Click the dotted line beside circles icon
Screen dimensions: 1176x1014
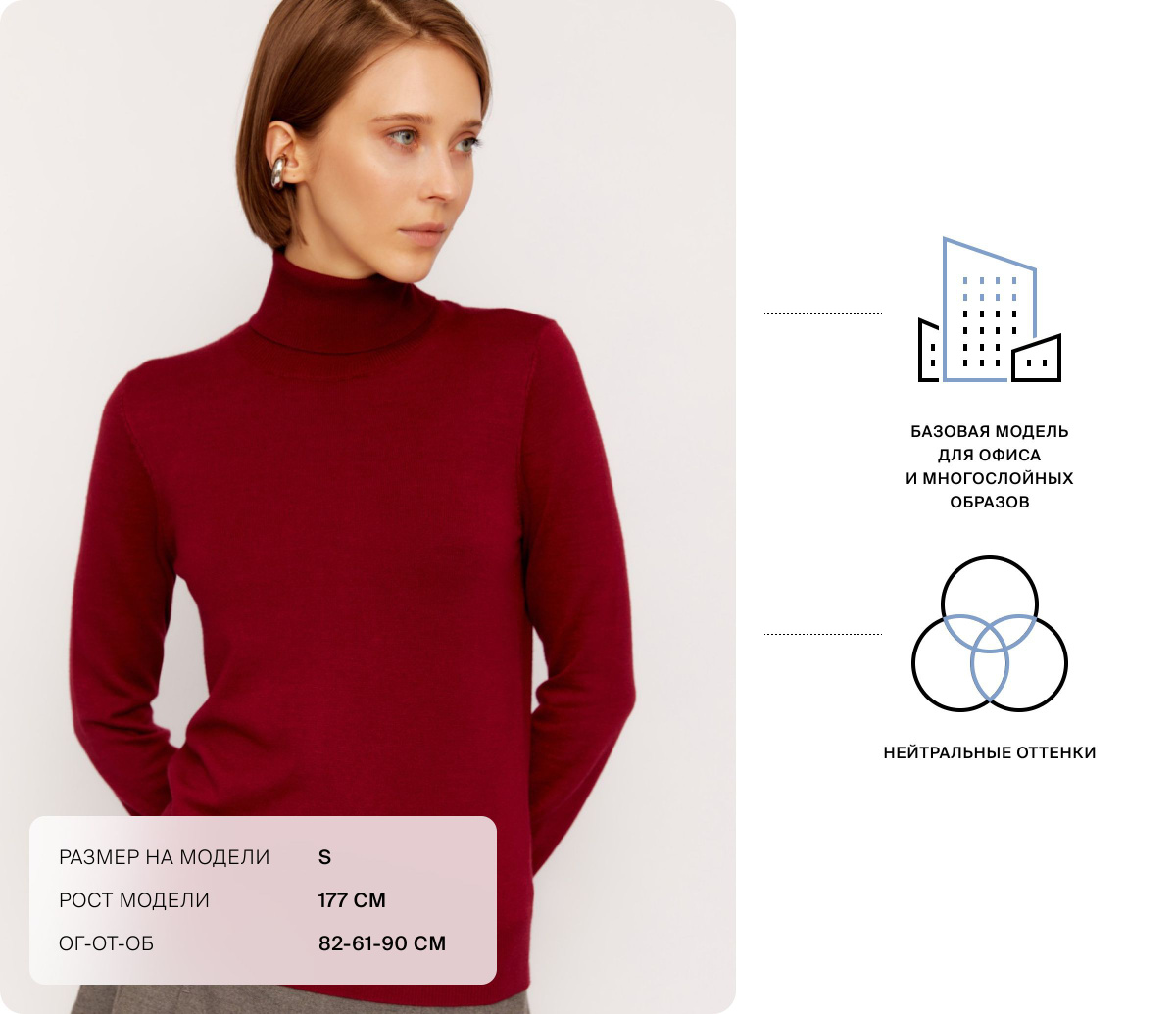tap(823, 634)
